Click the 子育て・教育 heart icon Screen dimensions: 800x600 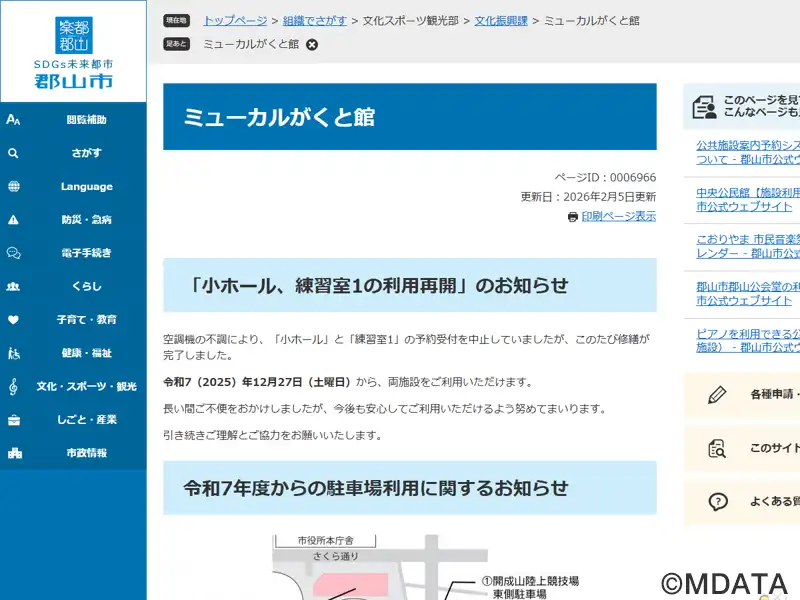[13, 319]
